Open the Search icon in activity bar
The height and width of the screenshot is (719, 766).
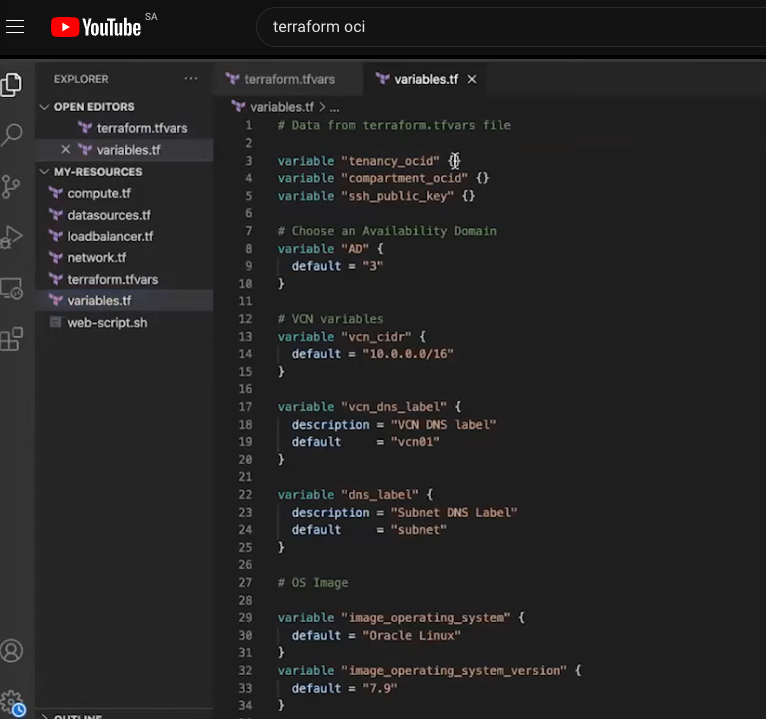click(12, 134)
